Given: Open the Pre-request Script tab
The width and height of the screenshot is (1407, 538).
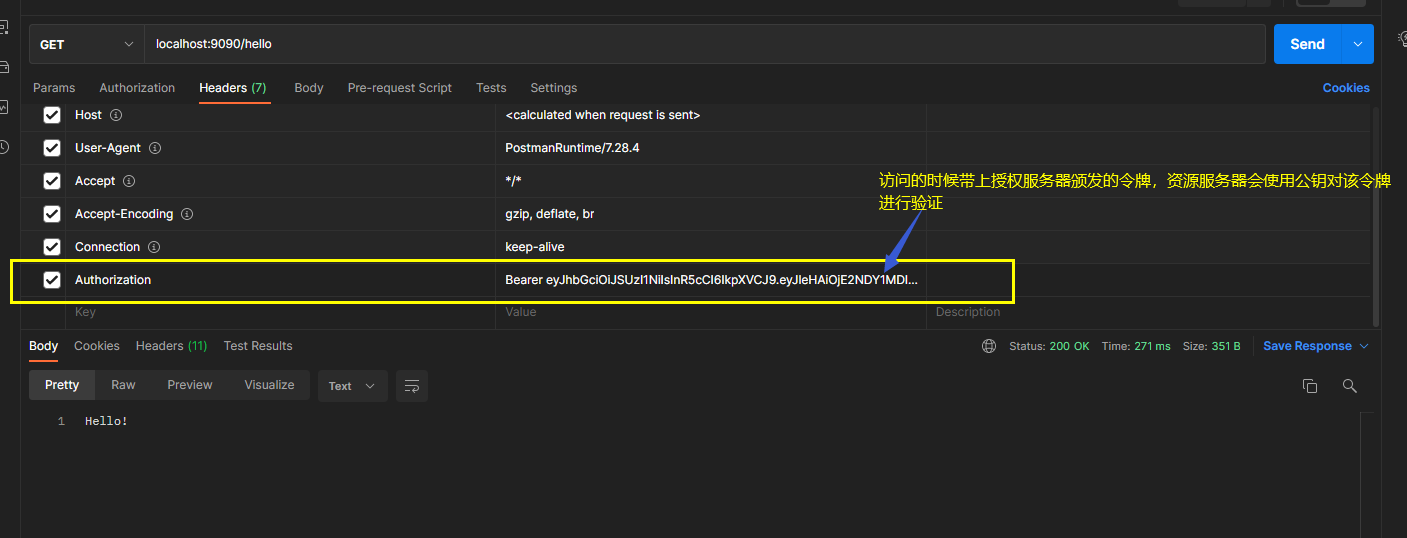Looking at the screenshot, I should point(400,88).
